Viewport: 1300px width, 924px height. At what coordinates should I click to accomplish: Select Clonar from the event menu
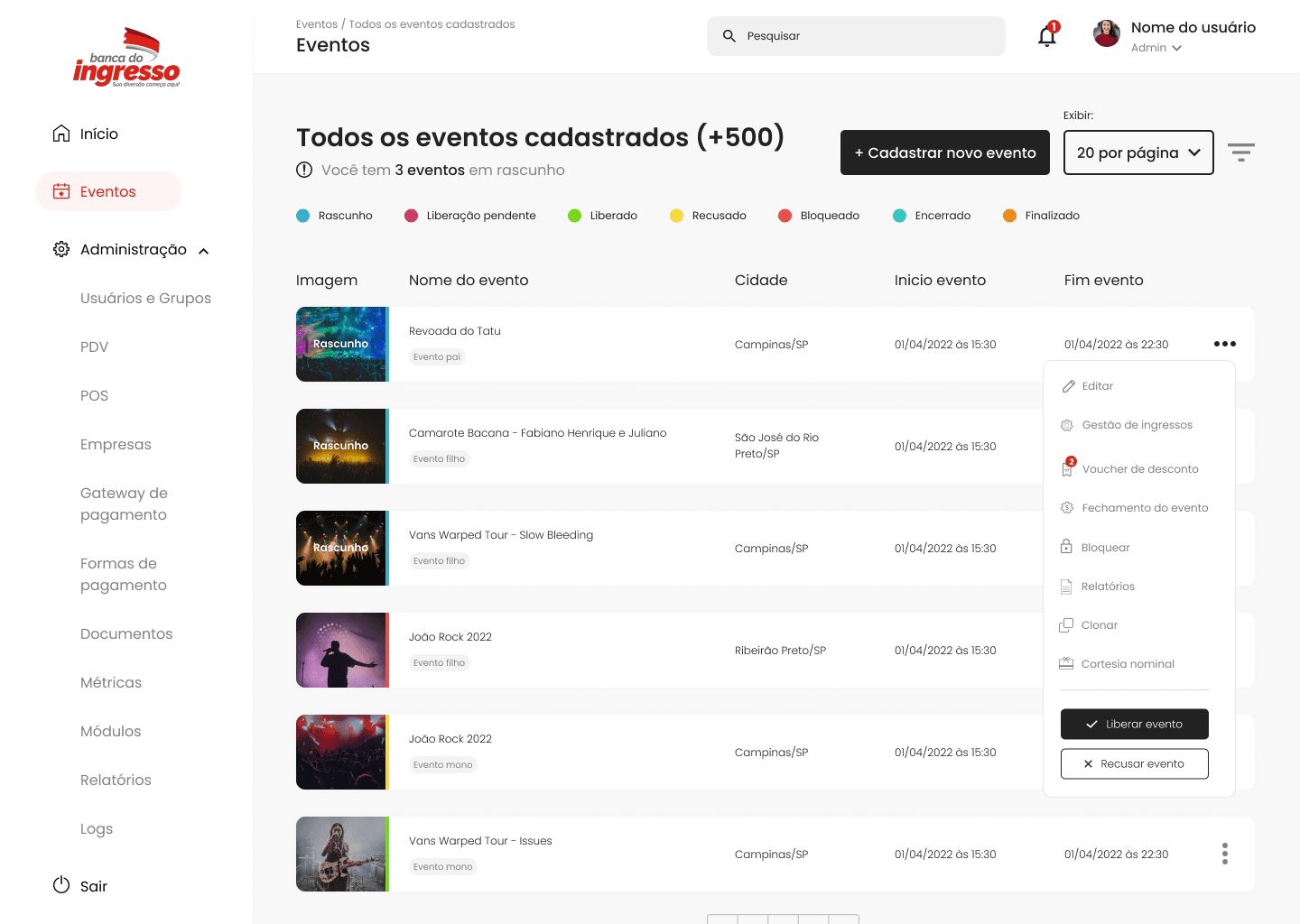[x=1099, y=625]
